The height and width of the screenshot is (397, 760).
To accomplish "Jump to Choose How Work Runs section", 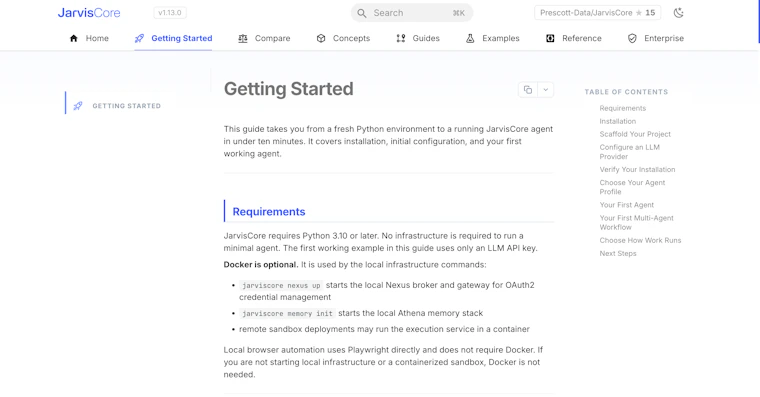I will [x=640, y=240].
